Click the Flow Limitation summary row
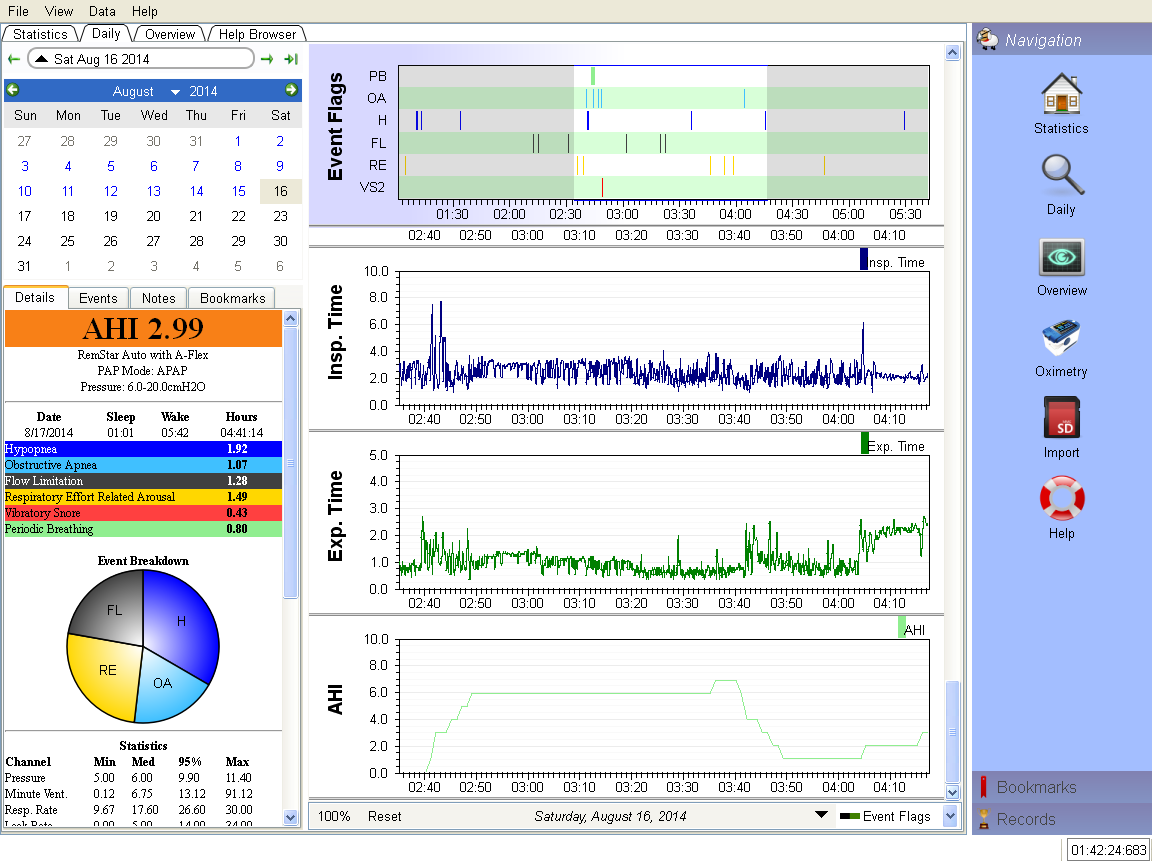 pos(143,481)
